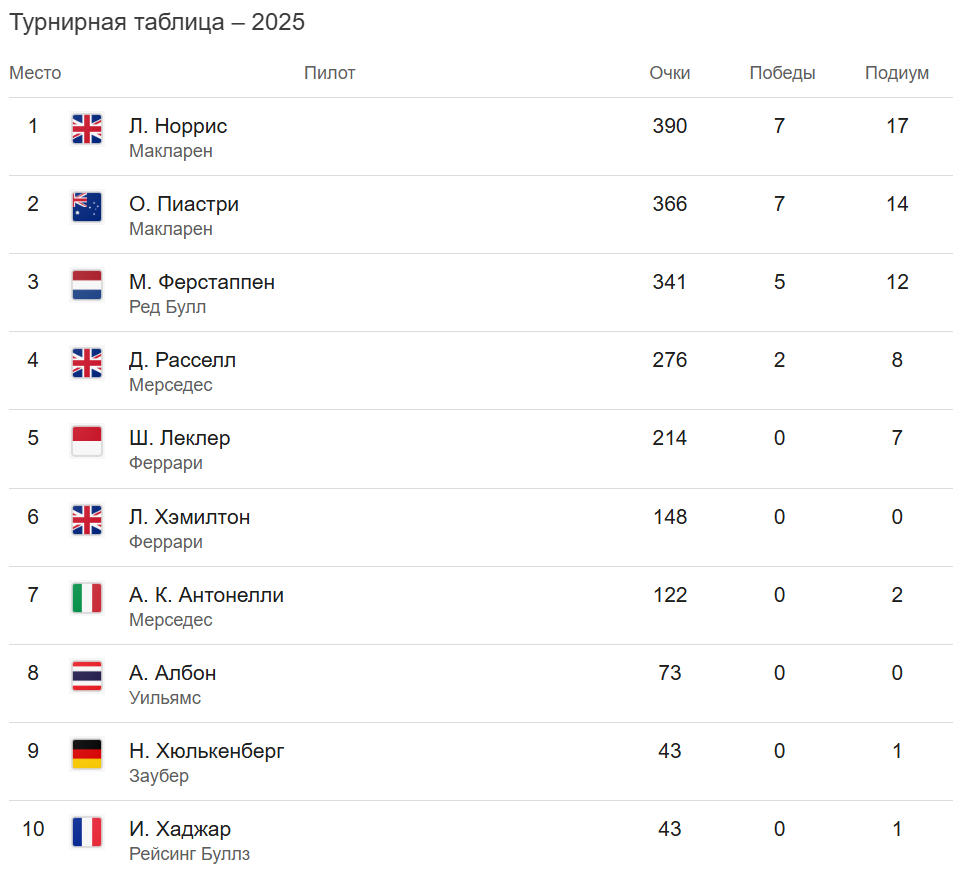Click the Thailand flag next to А. Албон
The image size is (953, 873).
(x=87, y=676)
